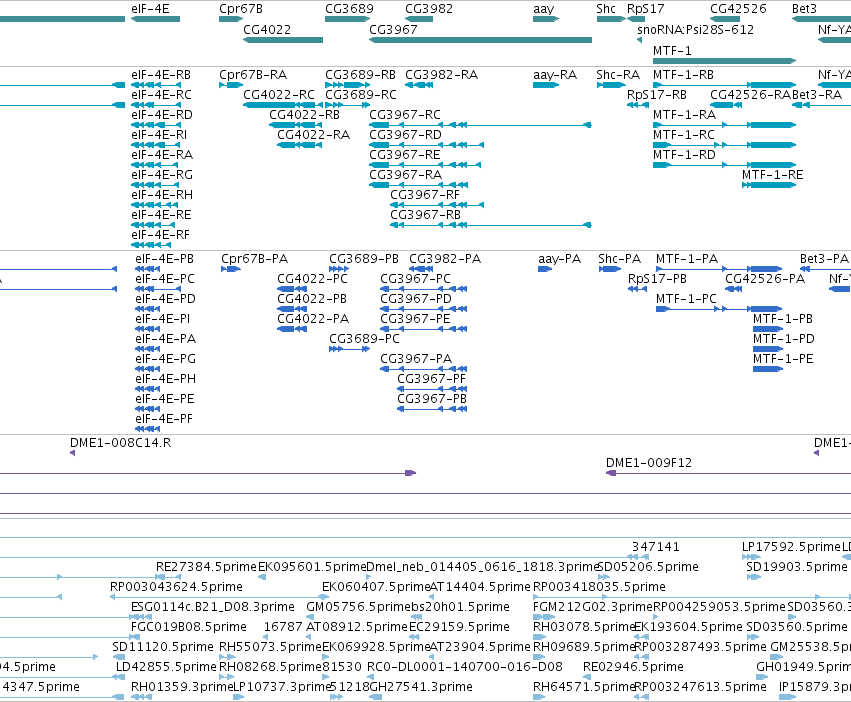Click EST RP003043624.5prime
The image size is (851, 702).
pos(176,587)
